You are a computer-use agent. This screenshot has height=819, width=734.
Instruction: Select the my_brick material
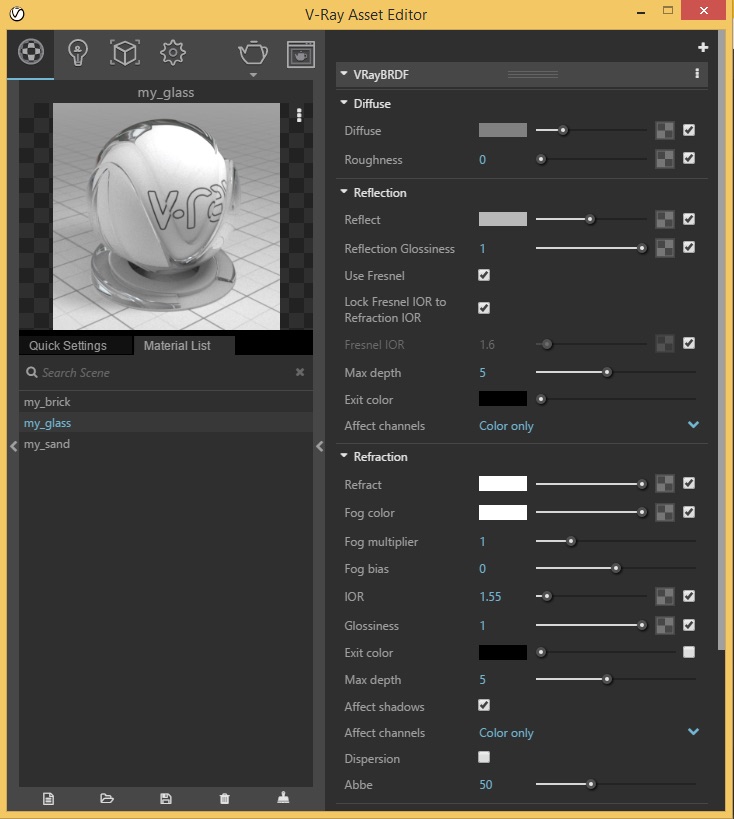[166, 402]
